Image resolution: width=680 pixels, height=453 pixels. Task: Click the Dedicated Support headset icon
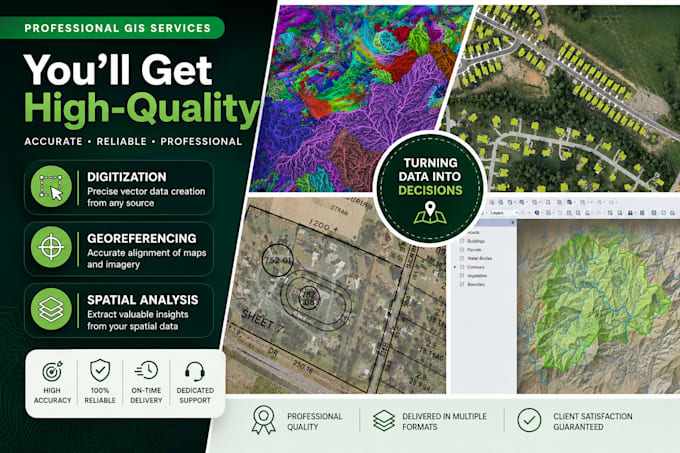coord(195,371)
